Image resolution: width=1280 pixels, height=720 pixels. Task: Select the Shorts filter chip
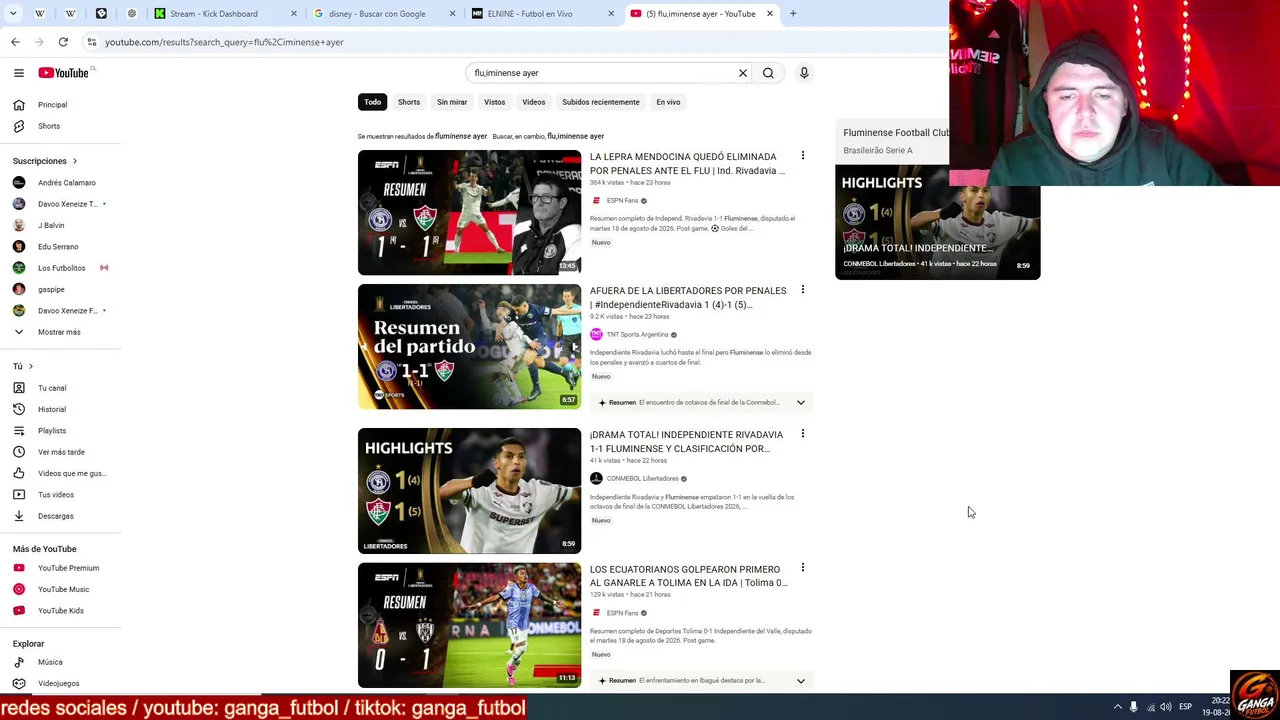(x=409, y=102)
